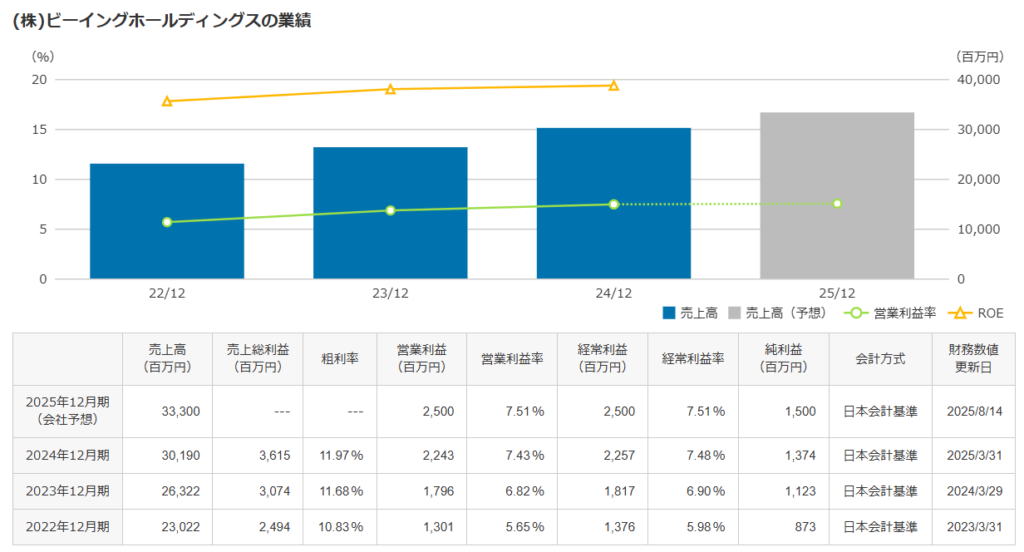Click the 売上総利益 column header
Image resolution: width=1024 pixels, height=552 pixels.
257,358
